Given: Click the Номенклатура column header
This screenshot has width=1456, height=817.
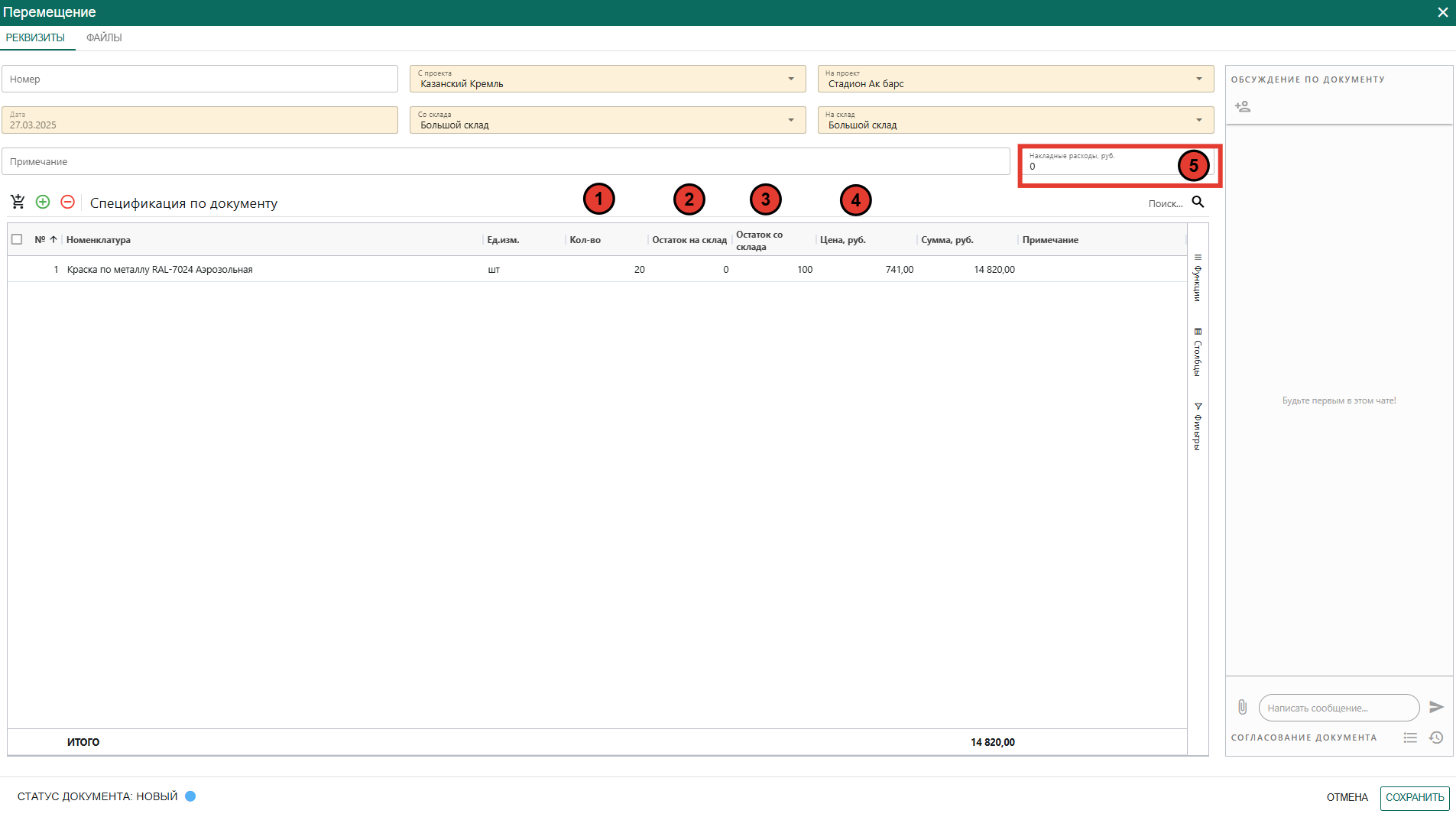Looking at the screenshot, I should [98, 240].
